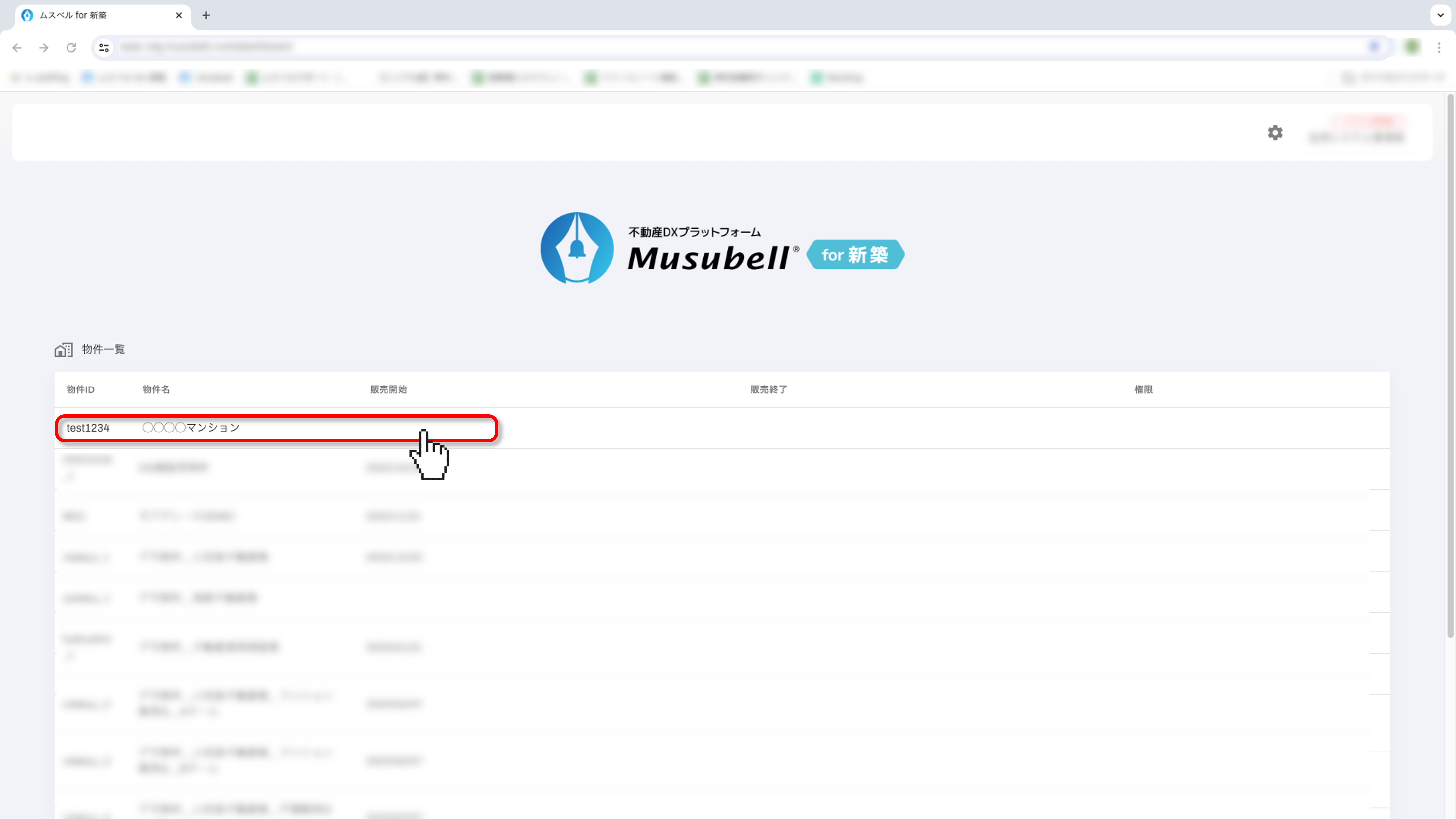This screenshot has width=1456, height=819.
Task: Click the ○○○○マンション property name
Action: click(191, 428)
